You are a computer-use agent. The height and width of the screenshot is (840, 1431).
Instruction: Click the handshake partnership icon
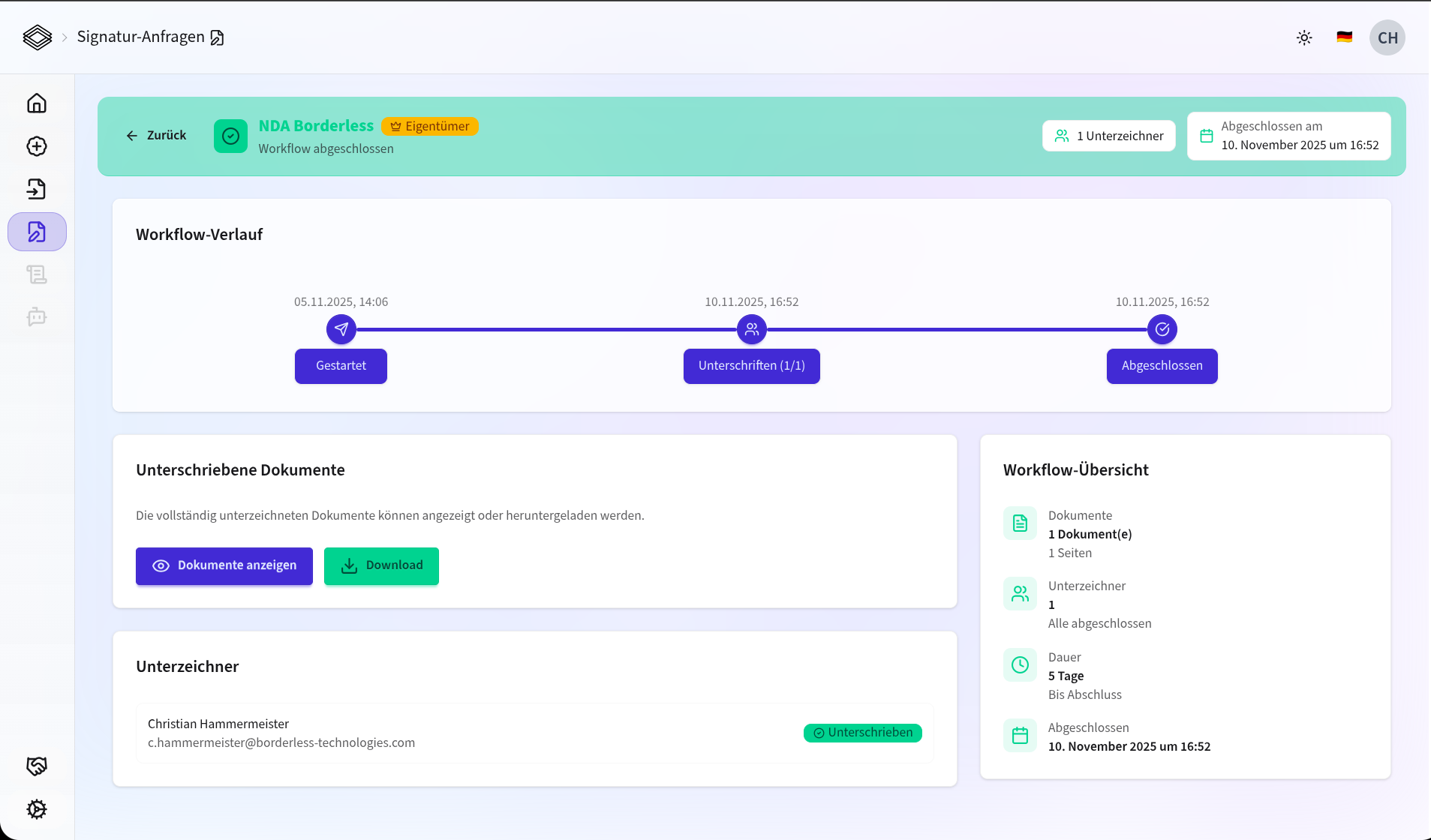click(x=37, y=766)
